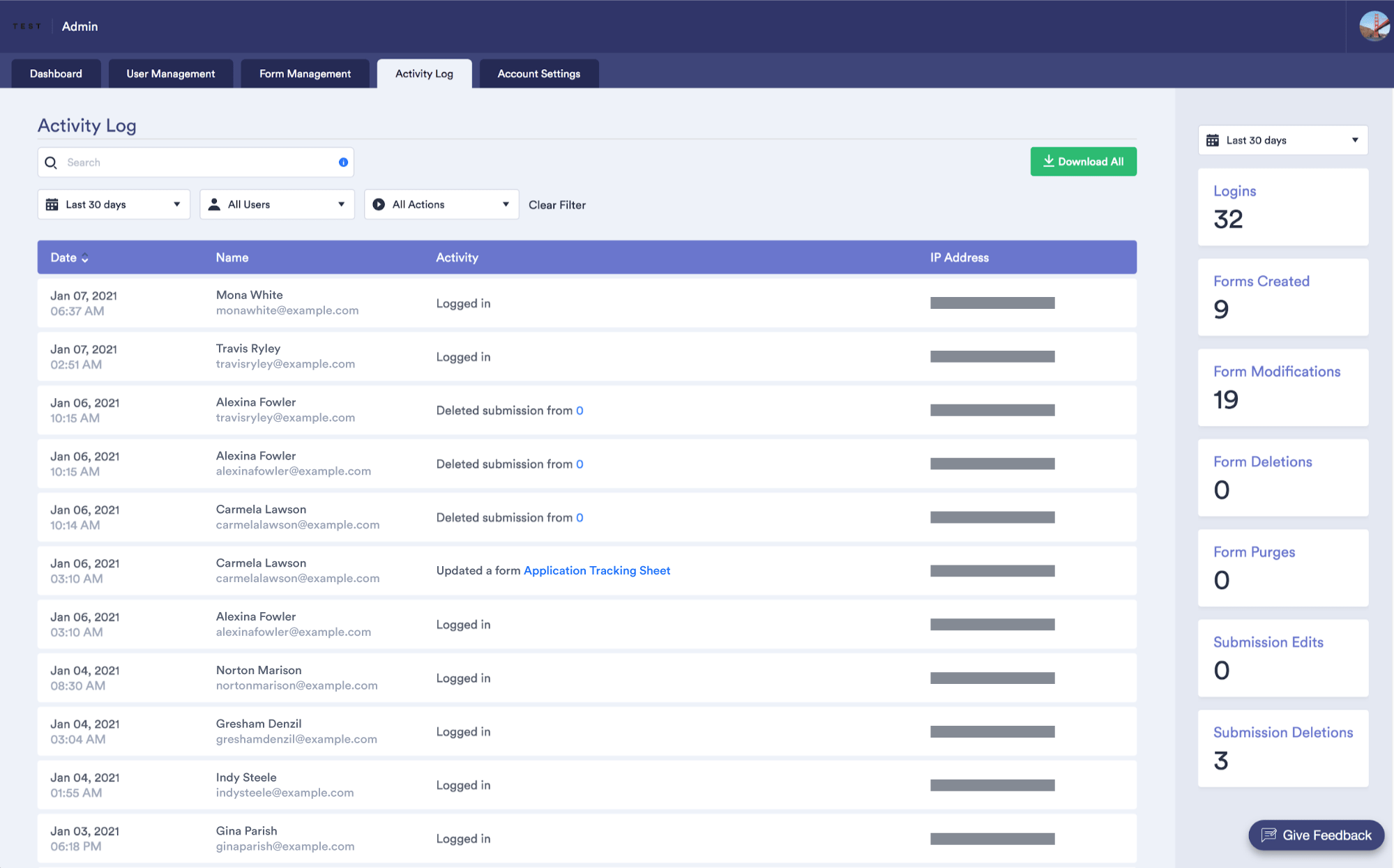Click the calendar icon on the date filter
1394x868 pixels.
tap(53, 204)
